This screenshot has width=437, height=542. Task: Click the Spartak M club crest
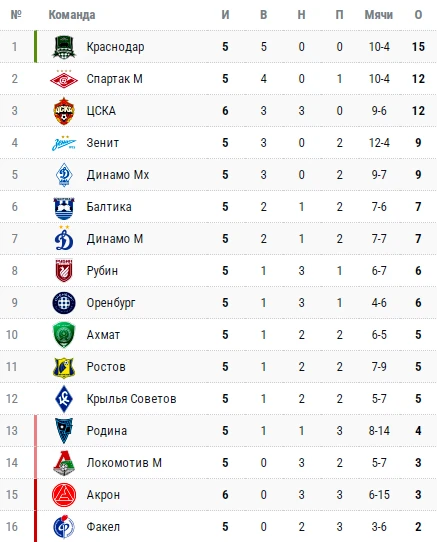64,79
